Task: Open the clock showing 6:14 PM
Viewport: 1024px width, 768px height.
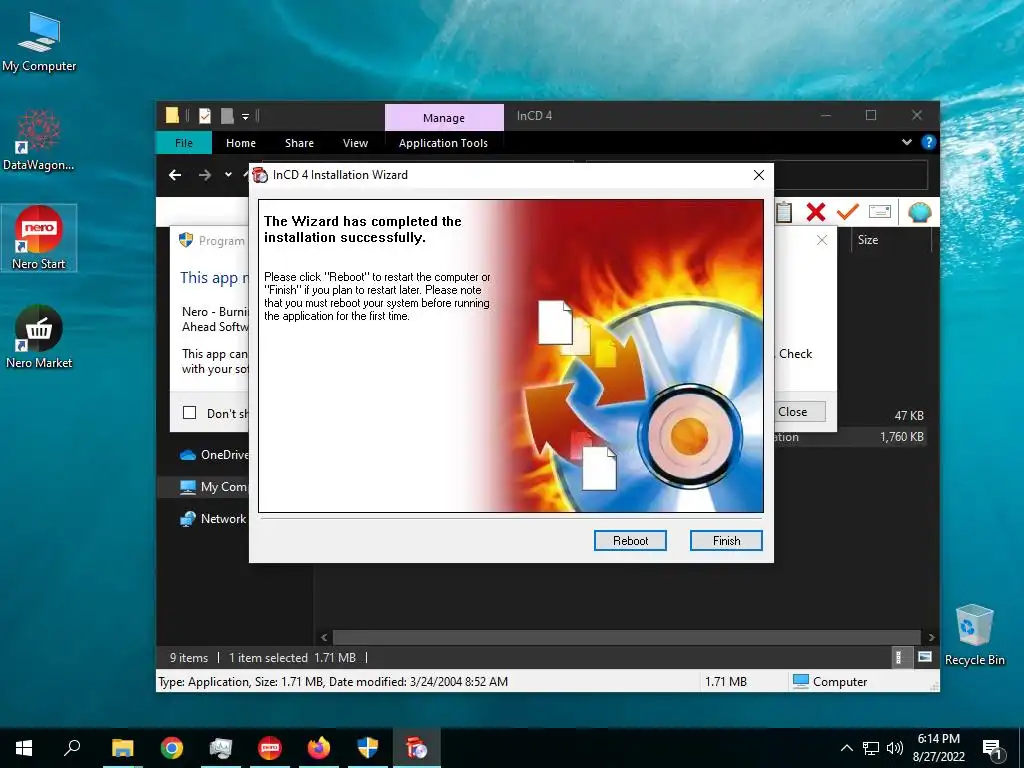Action: coord(938,748)
